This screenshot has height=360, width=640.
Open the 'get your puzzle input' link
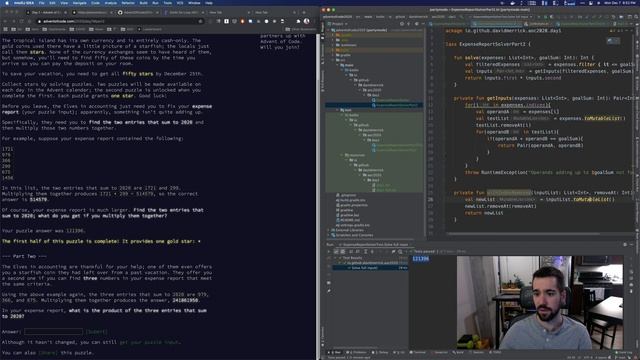click(x=149, y=342)
